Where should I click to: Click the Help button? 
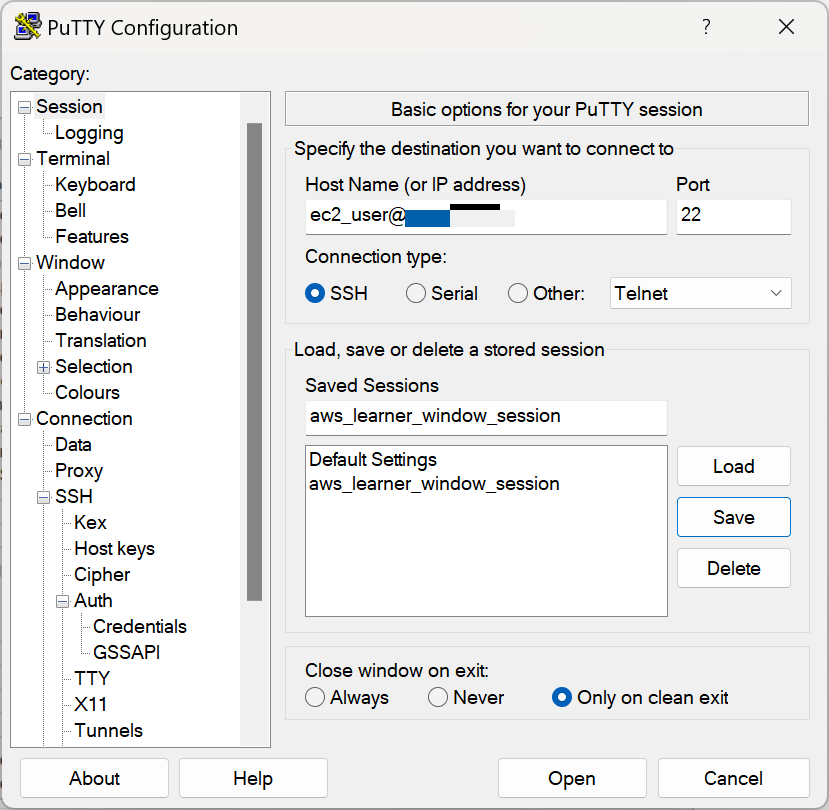[253, 778]
